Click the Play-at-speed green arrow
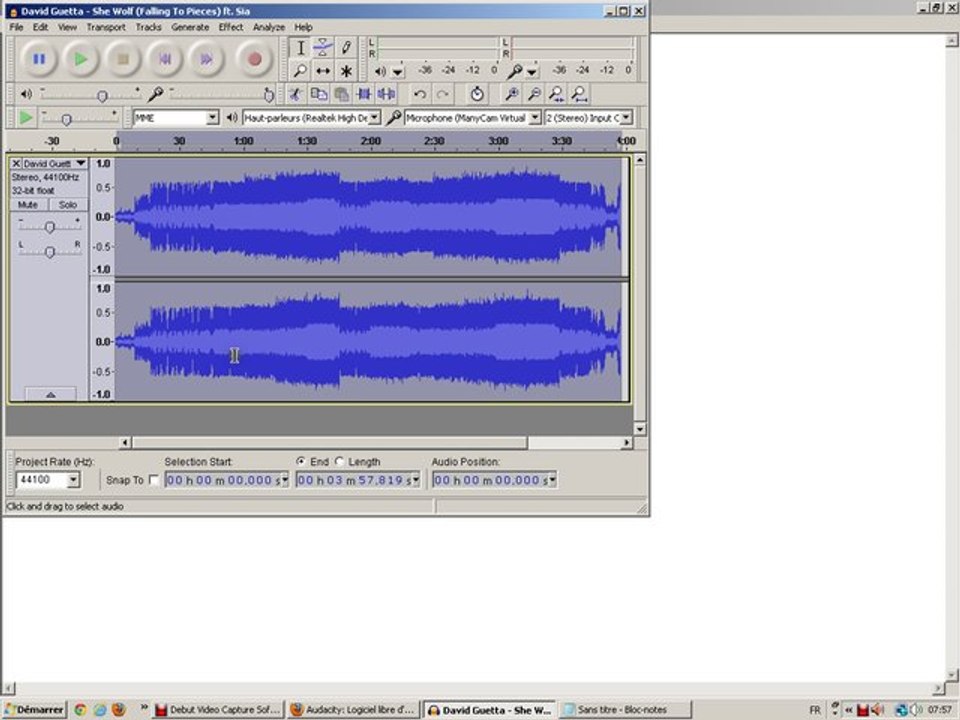Viewport: 960px width, 720px height. [26, 117]
